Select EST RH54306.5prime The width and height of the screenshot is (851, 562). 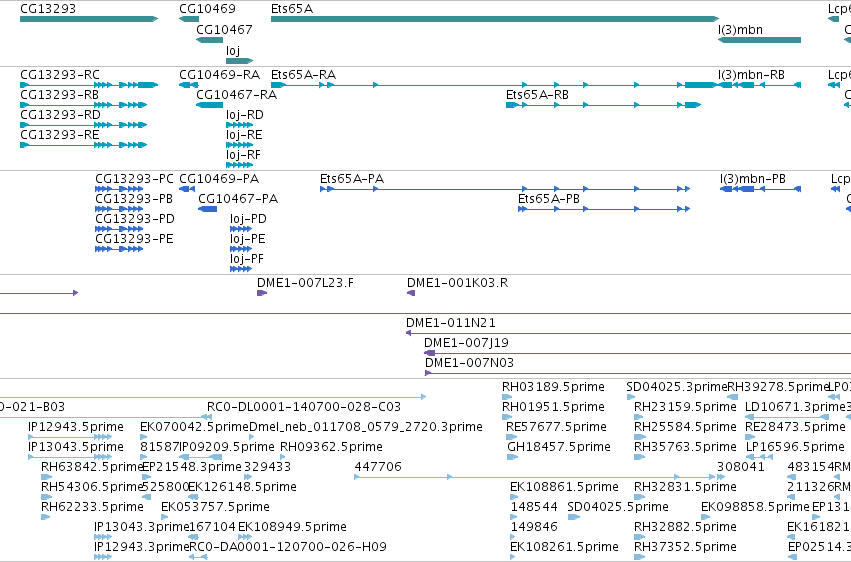(46, 497)
